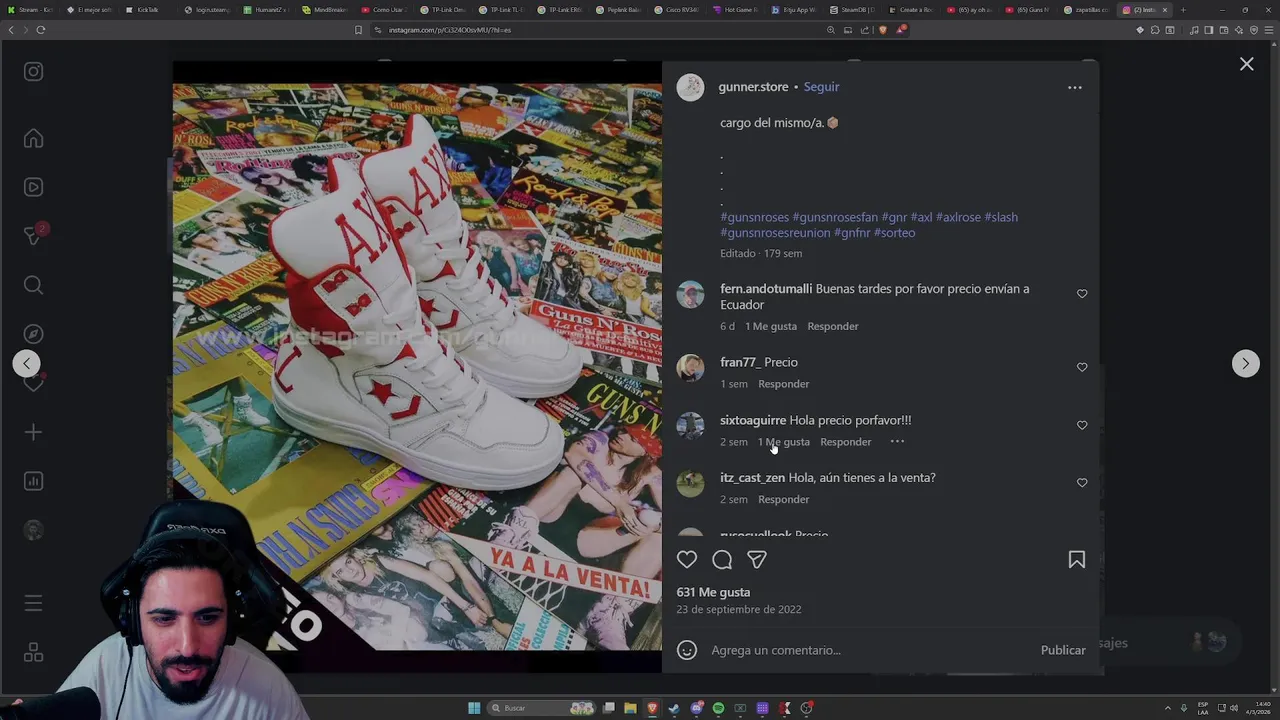Like sixtoaguirre's comment
Image resolution: width=1280 pixels, height=720 pixels.
1082,426
